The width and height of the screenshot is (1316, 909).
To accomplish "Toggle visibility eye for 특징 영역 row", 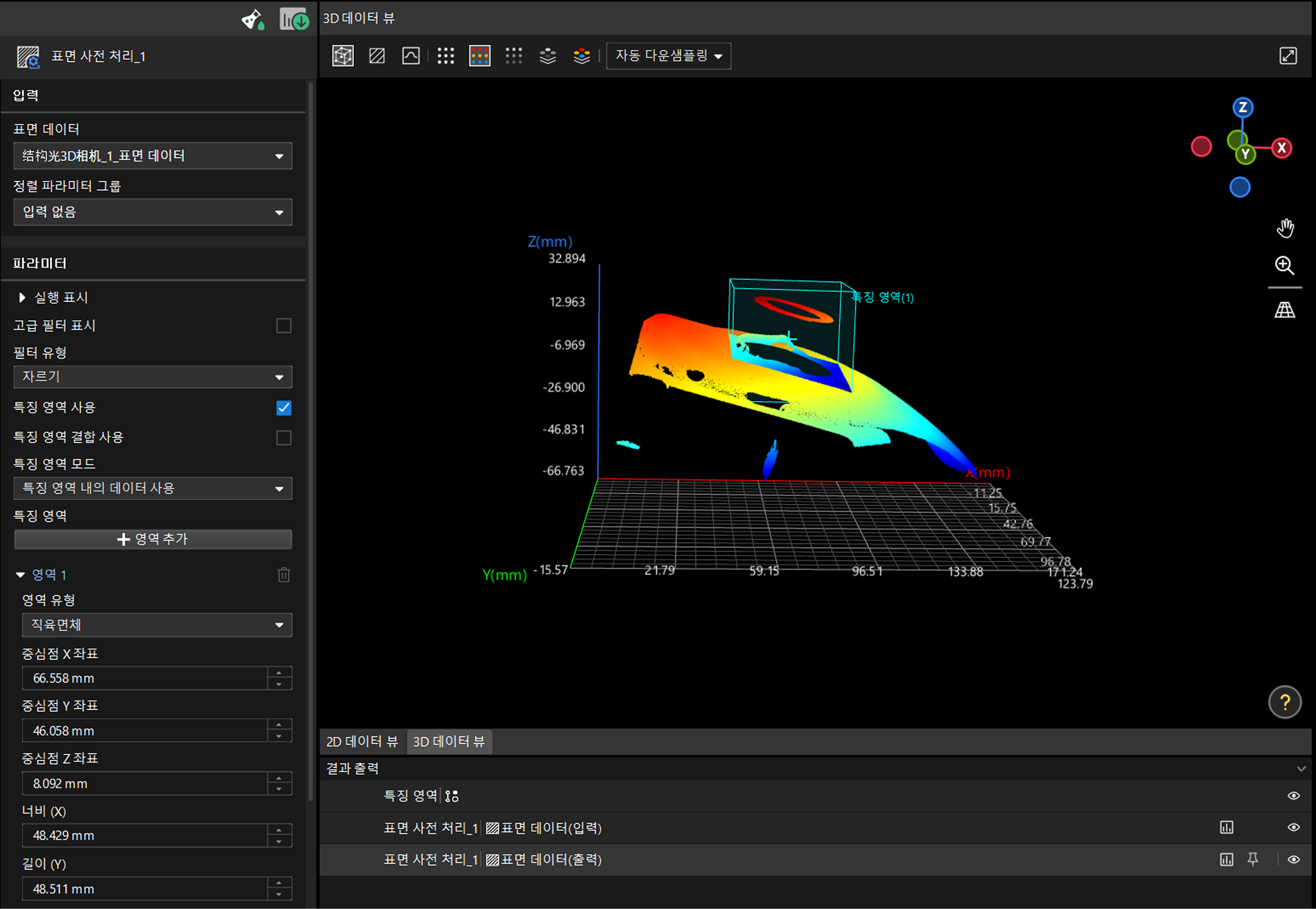I will (1294, 796).
